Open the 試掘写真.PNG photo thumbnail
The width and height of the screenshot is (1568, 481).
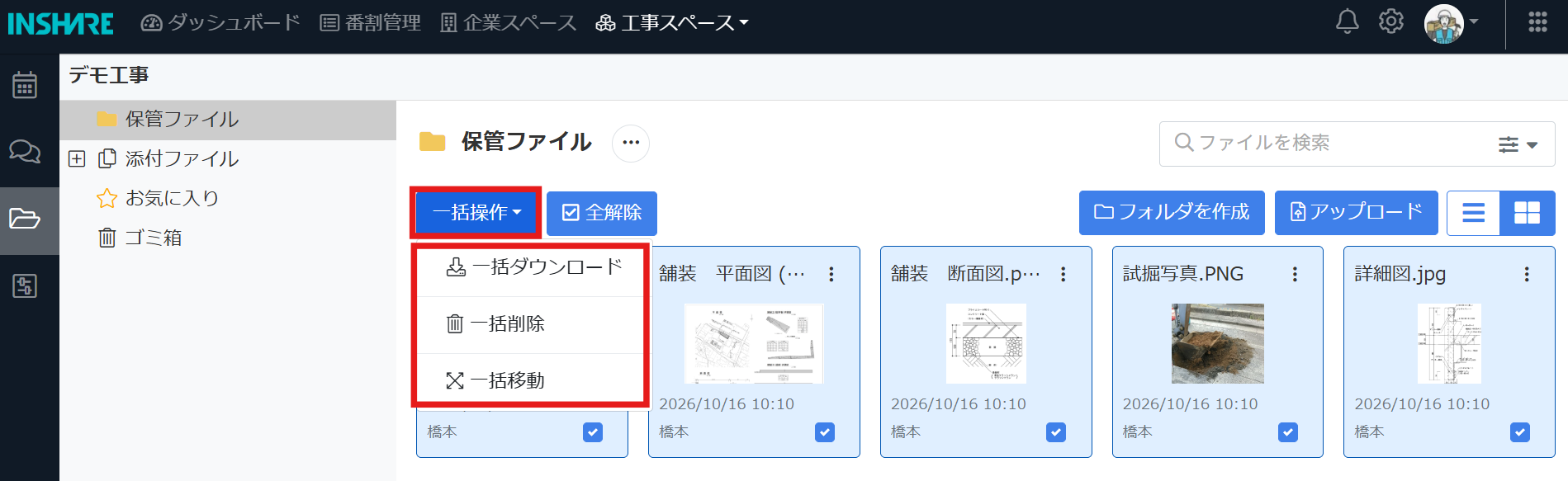[1218, 343]
